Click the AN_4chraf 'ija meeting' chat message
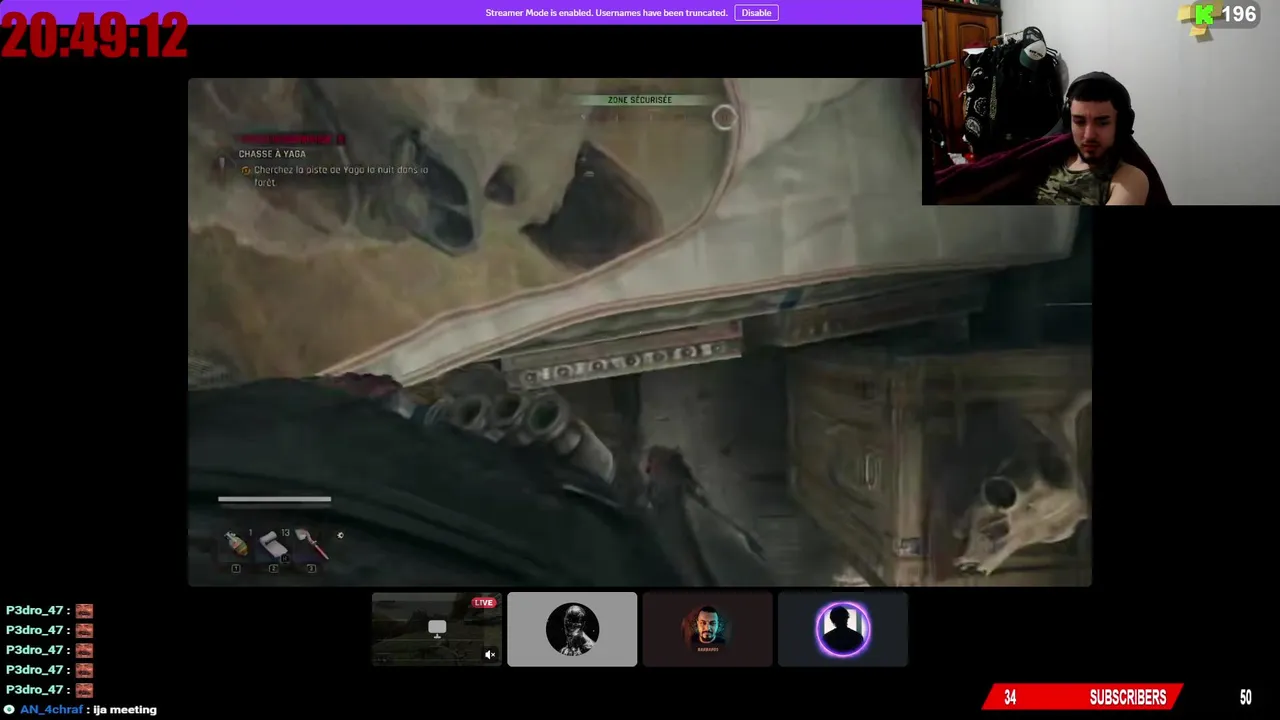 [80, 709]
